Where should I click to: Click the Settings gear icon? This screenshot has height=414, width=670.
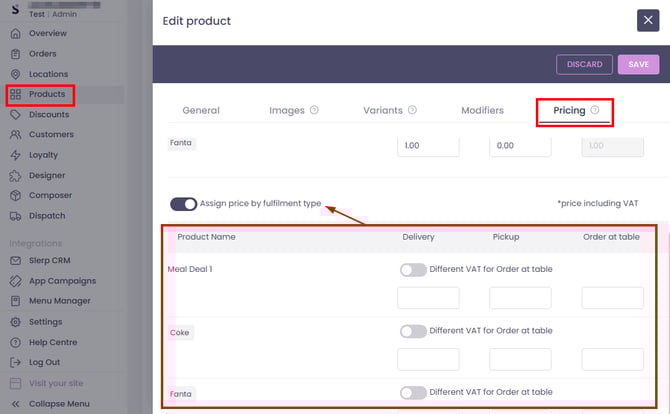click(15, 322)
